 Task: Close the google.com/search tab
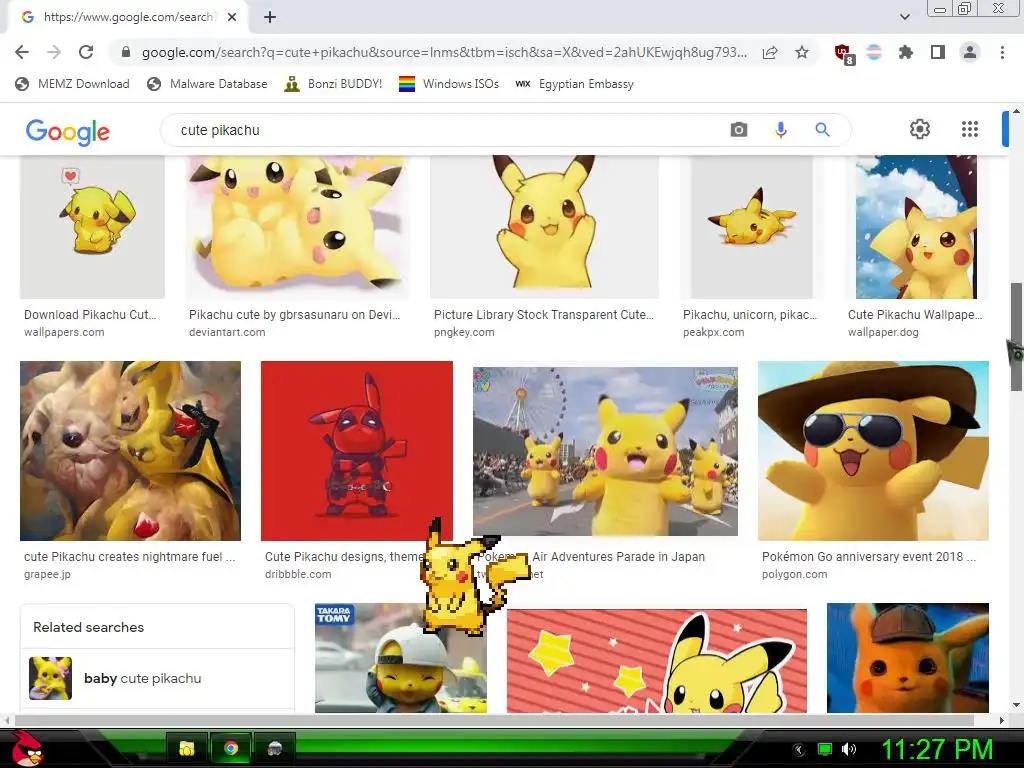[x=232, y=17]
